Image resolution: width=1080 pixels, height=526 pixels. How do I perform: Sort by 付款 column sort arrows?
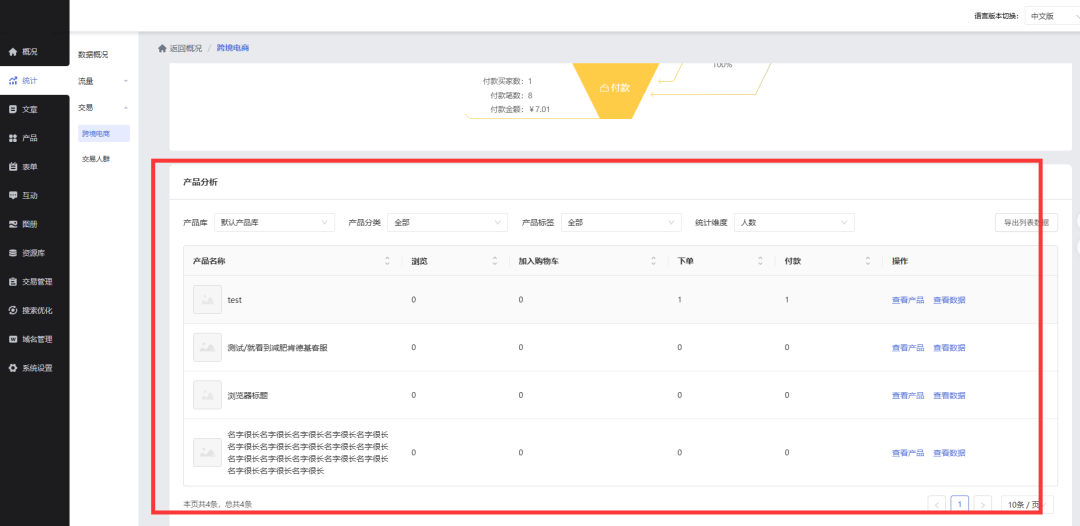click(867, 261)
